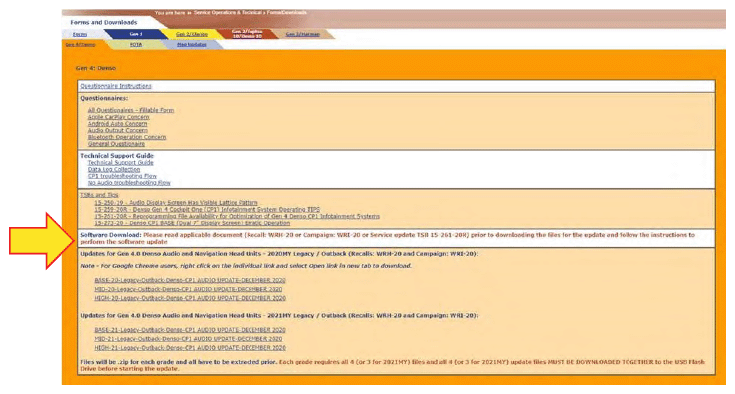Click the 2020MY Legacy / Outback updates heading
The image size is (735, 394).
279,254
